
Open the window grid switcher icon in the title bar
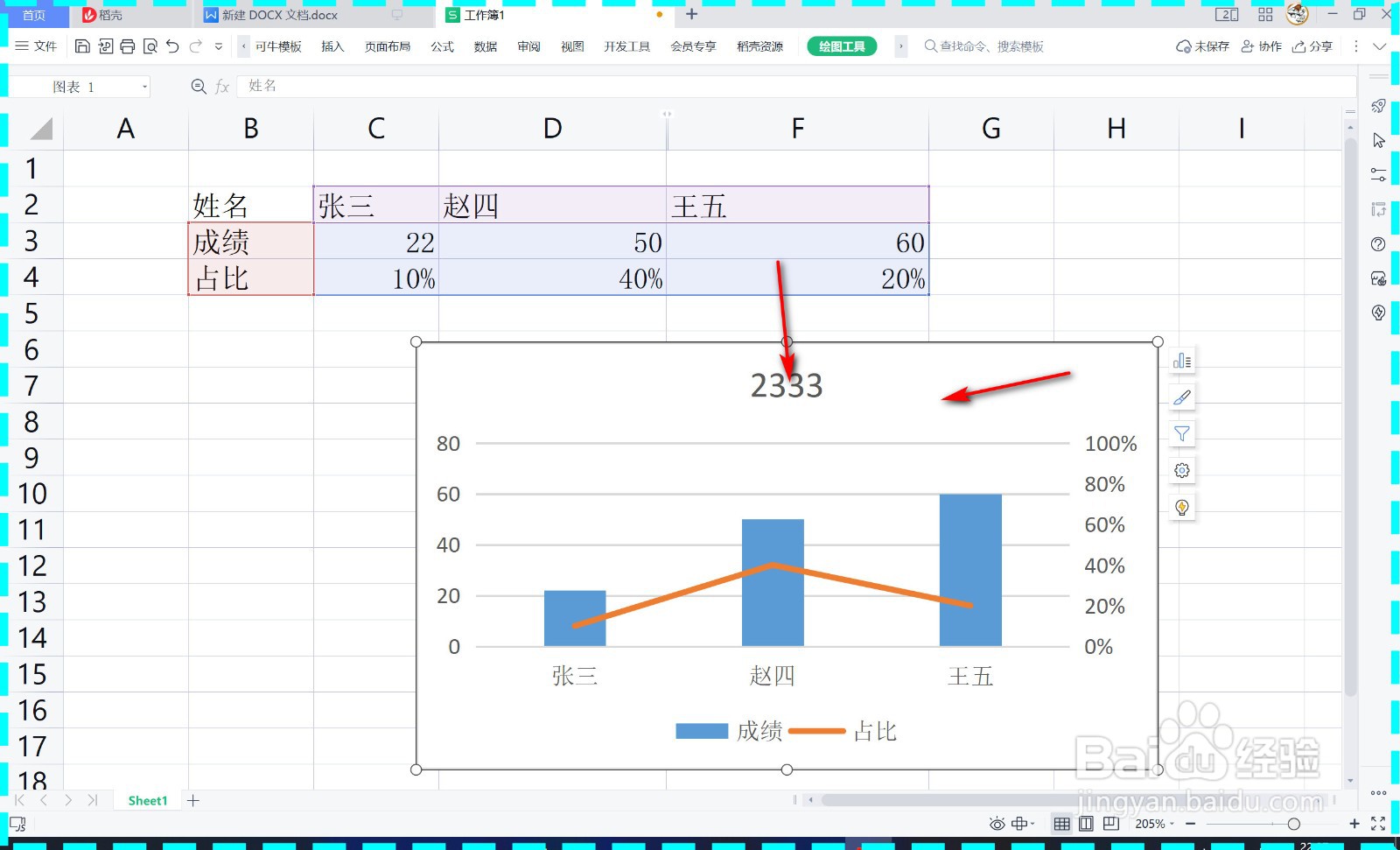pos(1265,14)
